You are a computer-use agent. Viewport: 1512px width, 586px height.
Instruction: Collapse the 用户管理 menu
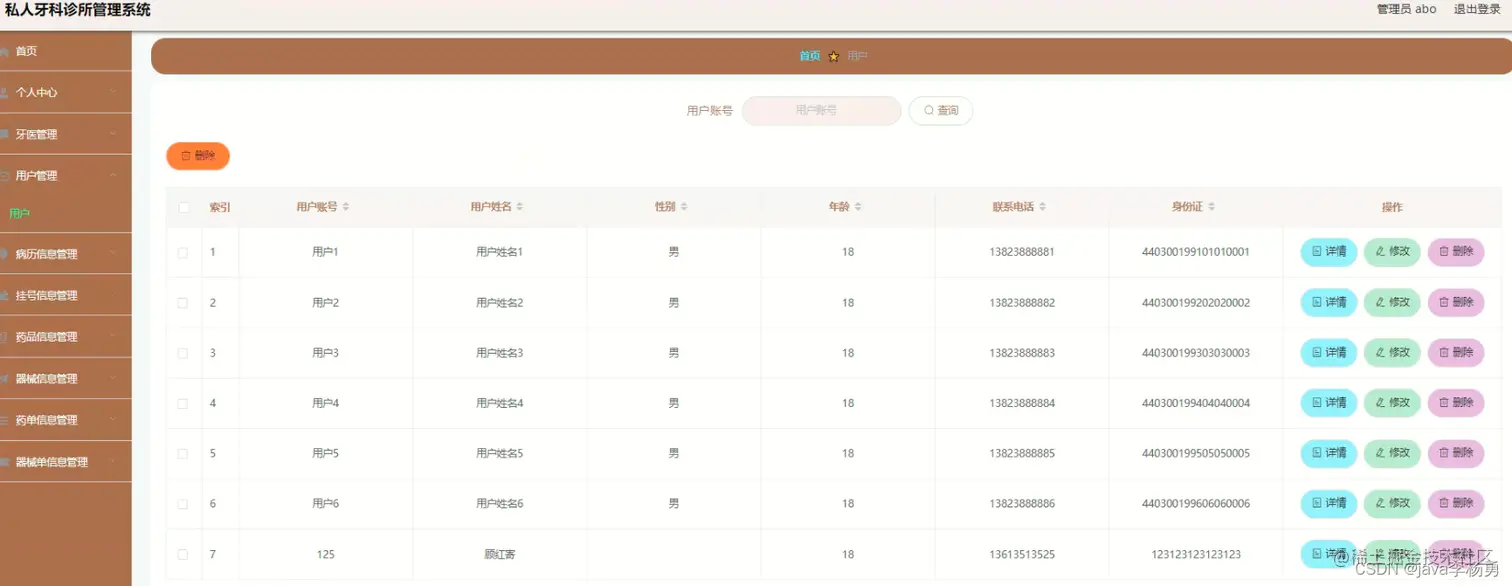tap(65, 175)
